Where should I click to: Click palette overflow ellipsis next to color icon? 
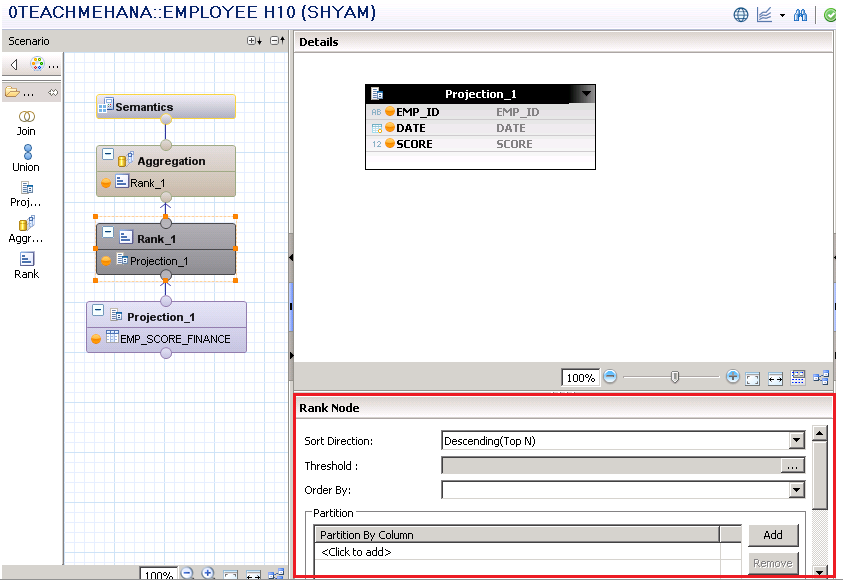(53, 67)
